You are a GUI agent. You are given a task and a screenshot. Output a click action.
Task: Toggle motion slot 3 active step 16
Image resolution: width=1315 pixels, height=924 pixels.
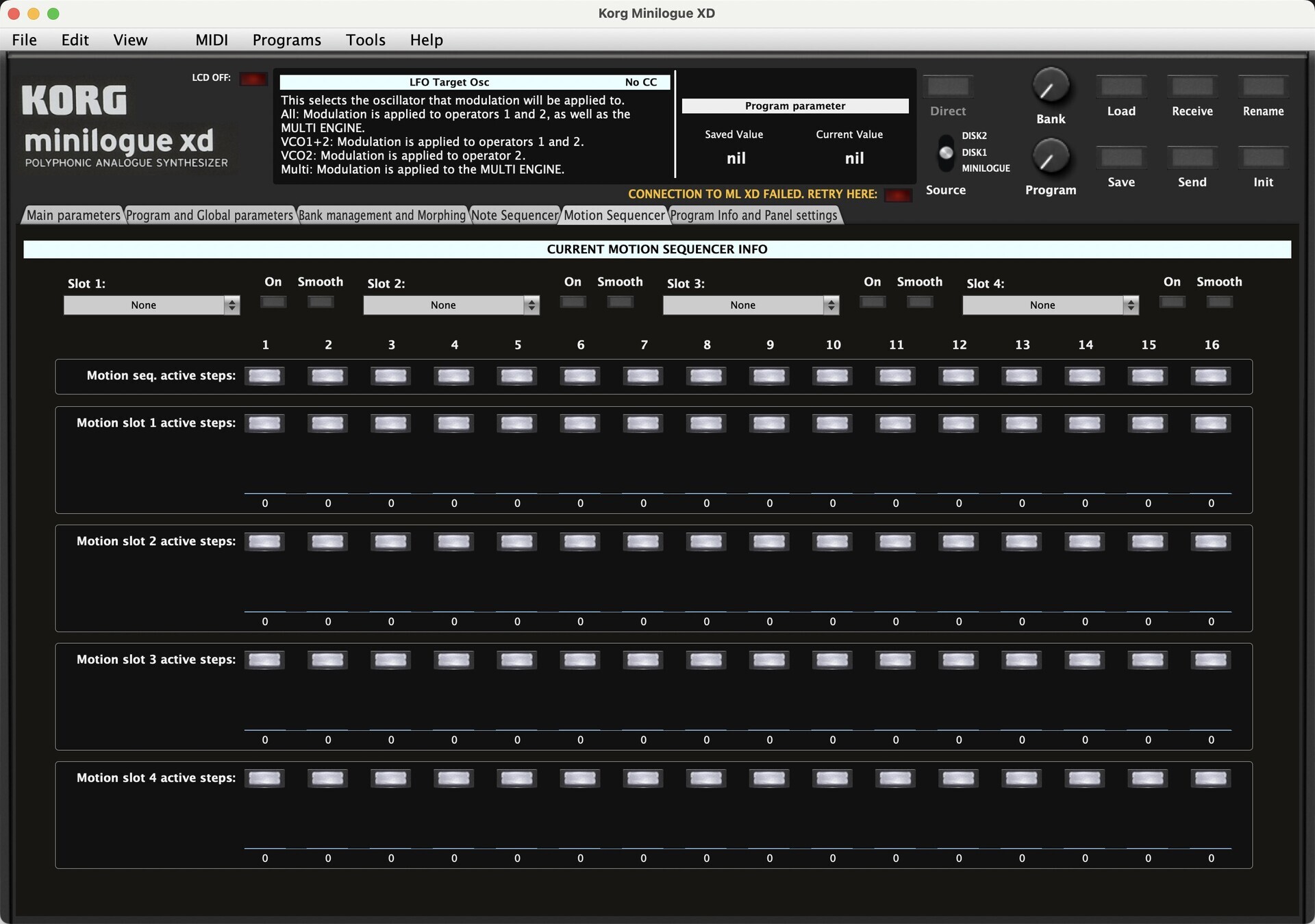[x=1211, y=660]
